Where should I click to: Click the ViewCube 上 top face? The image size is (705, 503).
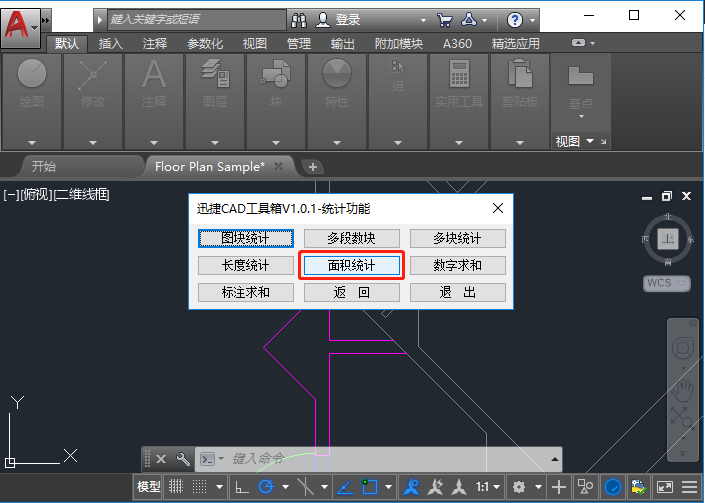coord(668,238)
